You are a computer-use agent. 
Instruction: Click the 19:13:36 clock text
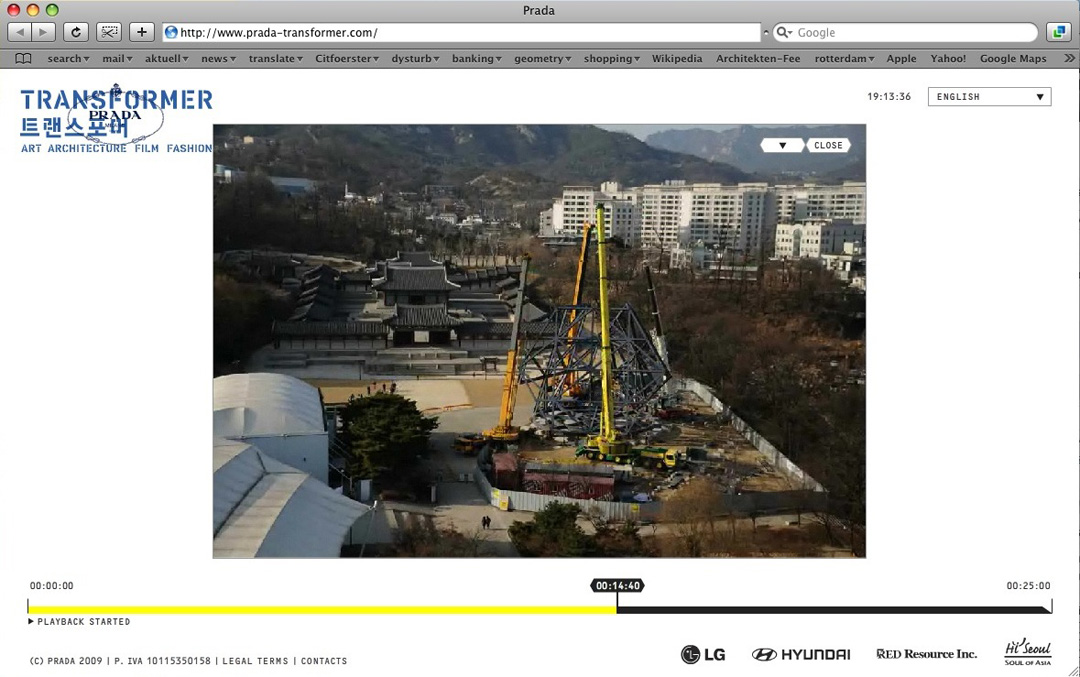pos(889,96)
